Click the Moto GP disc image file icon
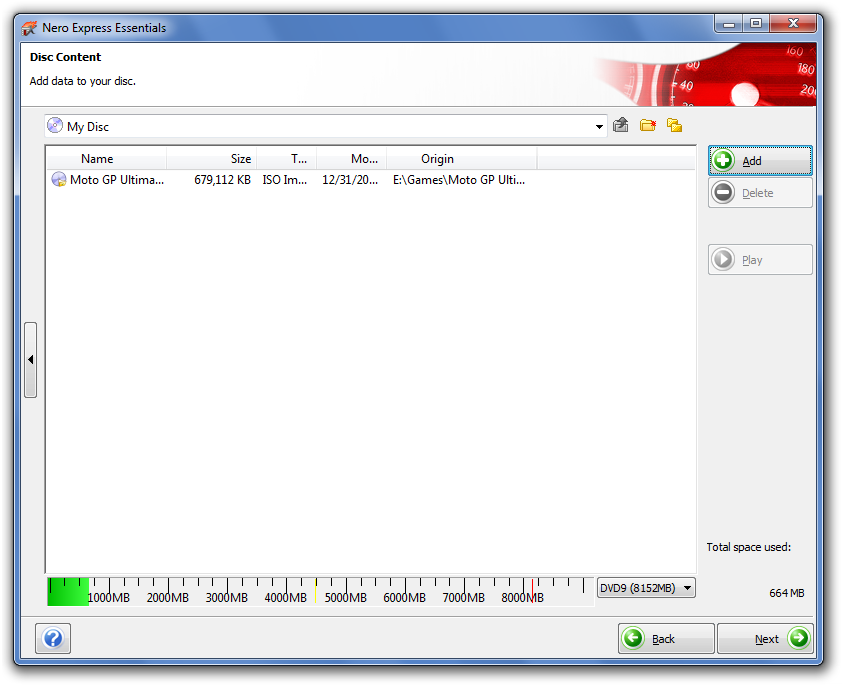 click(59, 179)
